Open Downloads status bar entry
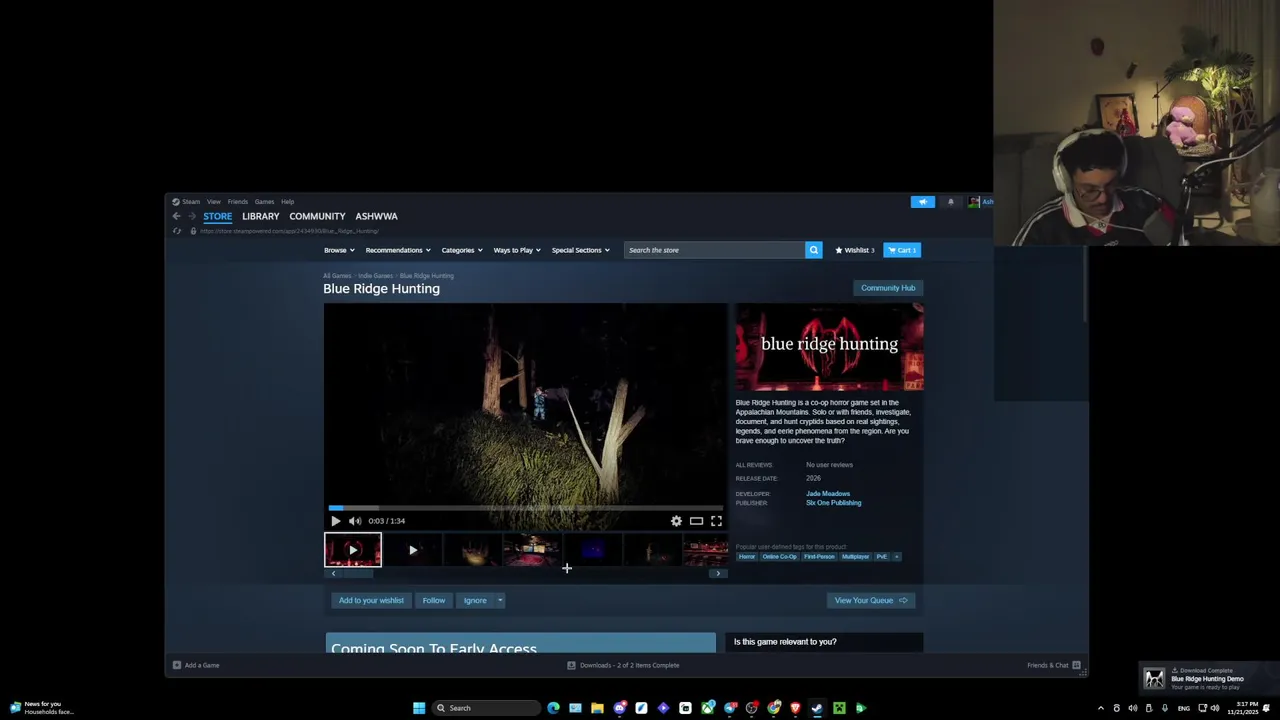This screenshot has width=1280, height=720. (x=623, y=665)
